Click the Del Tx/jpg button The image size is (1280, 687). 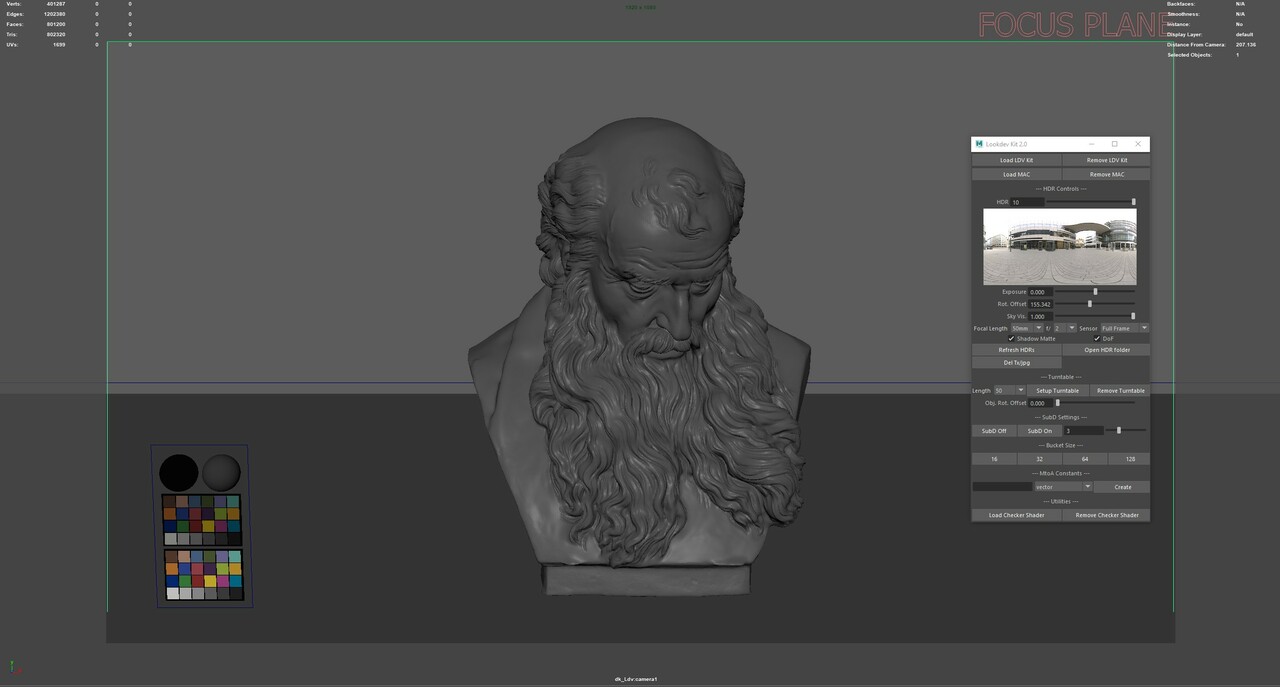[1016, 363]
